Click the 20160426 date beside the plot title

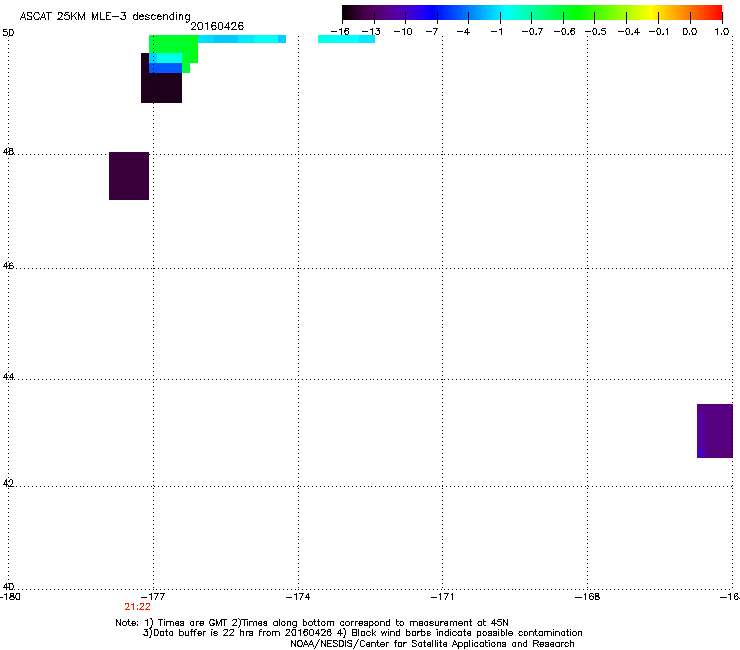tap(217, 26)
